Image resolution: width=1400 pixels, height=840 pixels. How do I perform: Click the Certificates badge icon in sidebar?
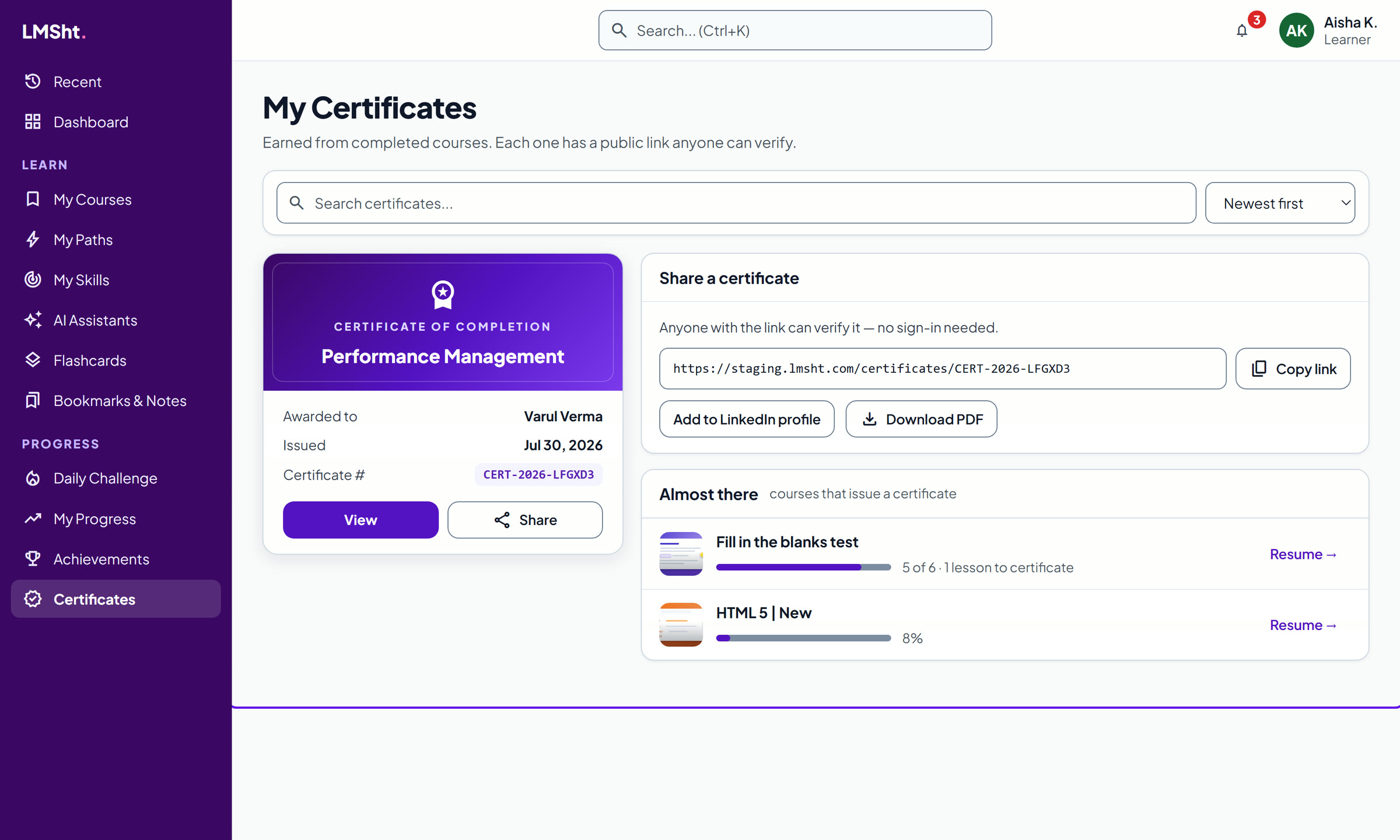click(x=33, y=598)
